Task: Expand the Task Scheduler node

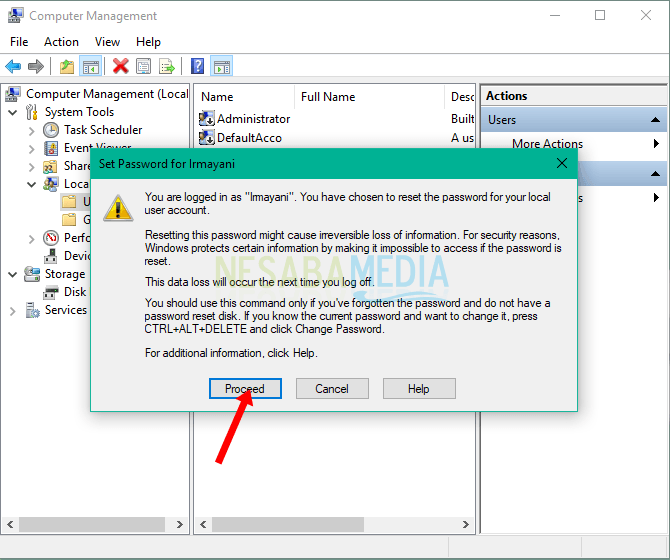Action: pyautogui.click(x=31, y=131)
